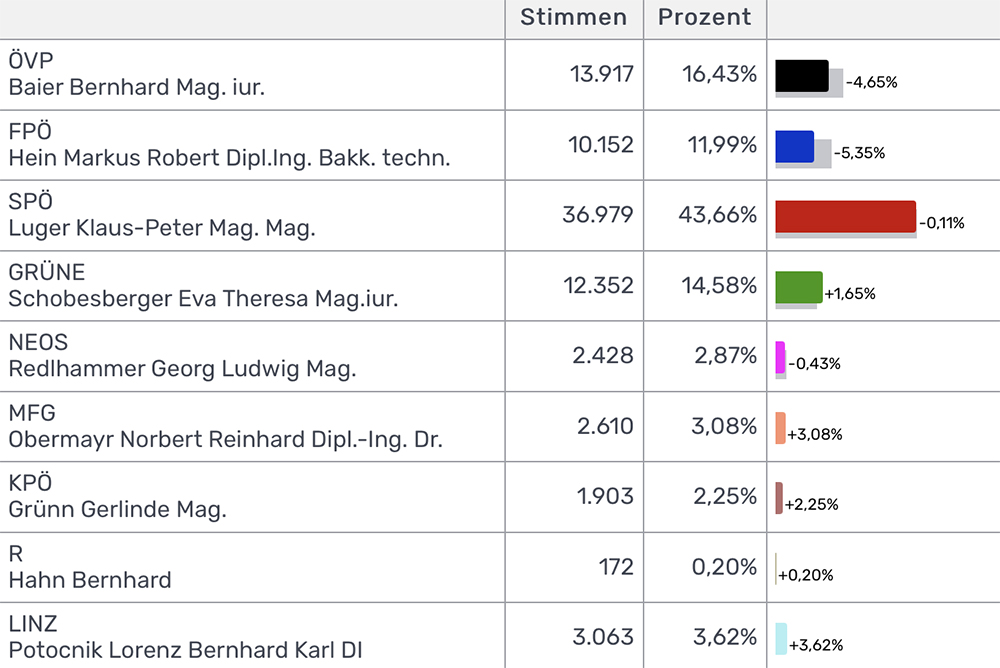Screen dimensions: 1000x668
Task: Click the Stimmen column header
Action: (573, 17)
